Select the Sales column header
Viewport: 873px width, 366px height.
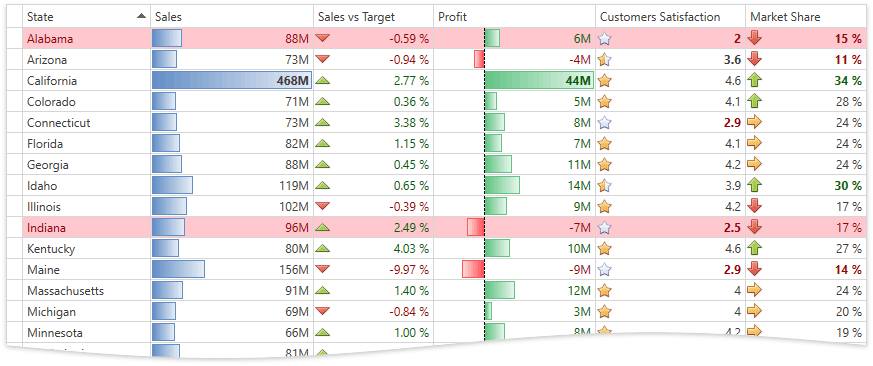pyautogui.click(x=232, y=17)
